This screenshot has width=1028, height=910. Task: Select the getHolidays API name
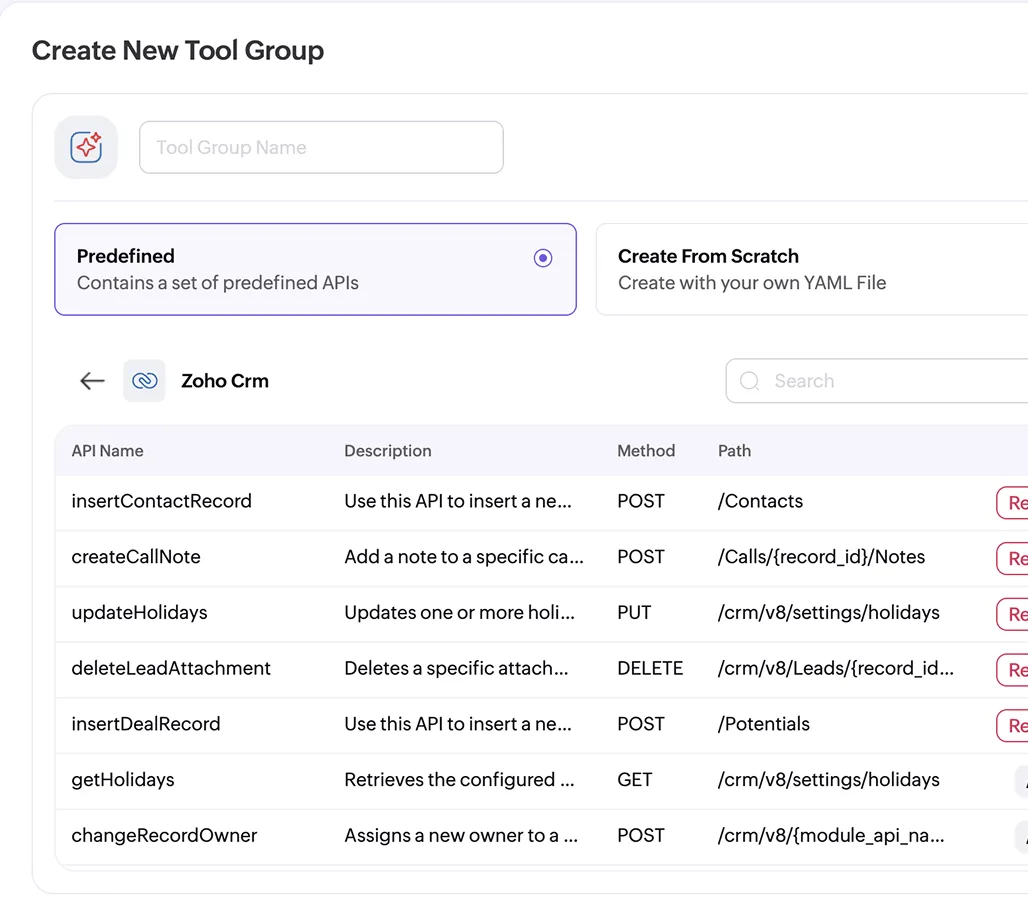coord(123,780)
